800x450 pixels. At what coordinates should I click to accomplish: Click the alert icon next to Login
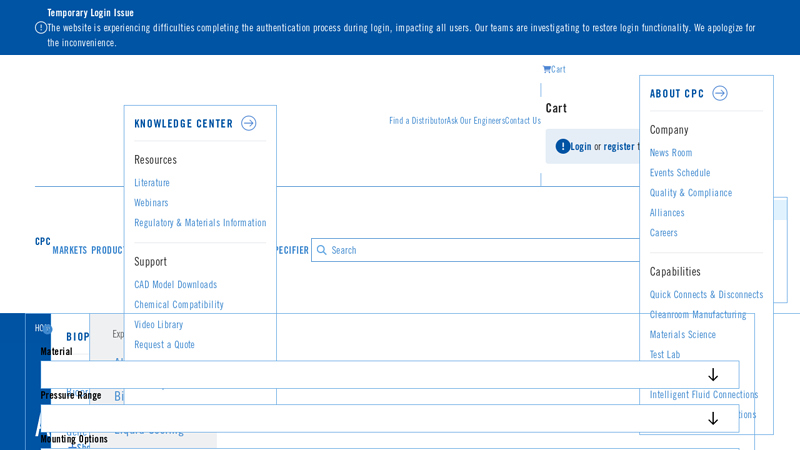[x=563, y=146]
